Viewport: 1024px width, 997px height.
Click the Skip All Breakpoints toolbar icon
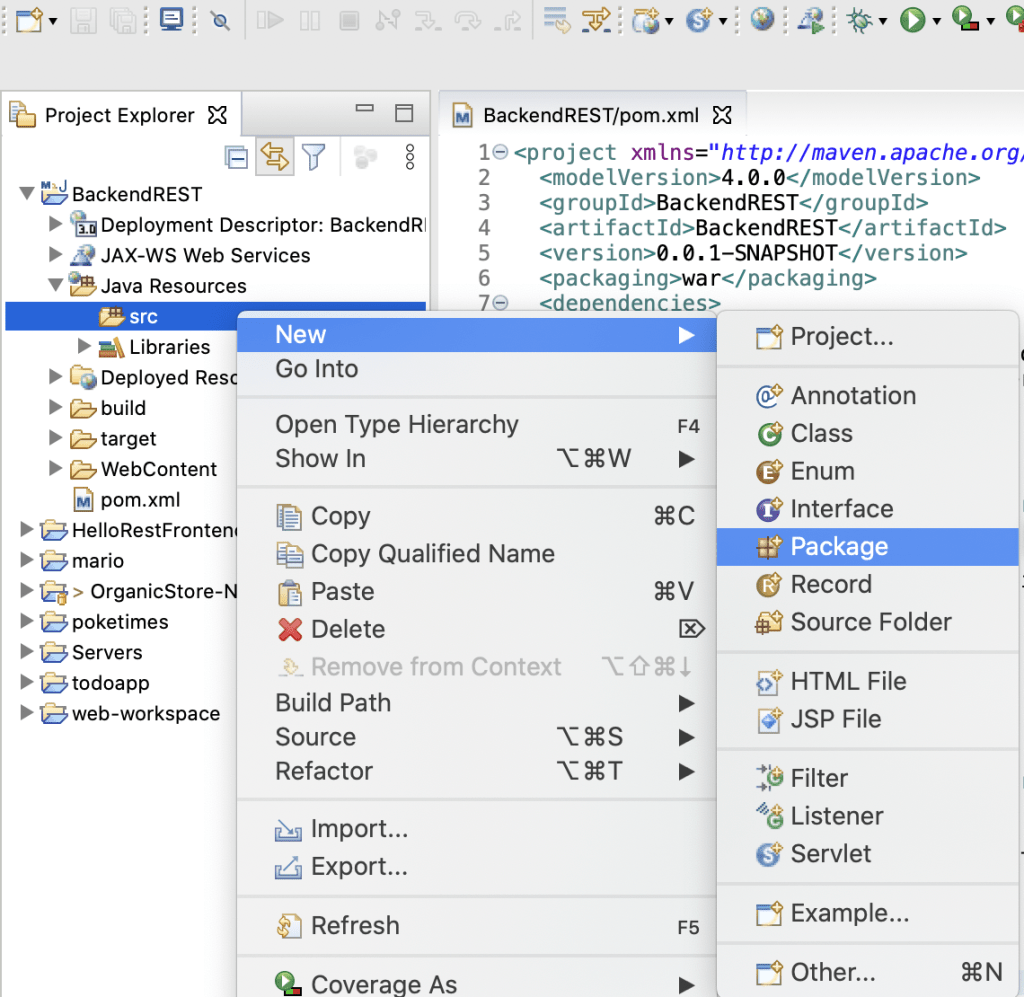coord(219,19)
